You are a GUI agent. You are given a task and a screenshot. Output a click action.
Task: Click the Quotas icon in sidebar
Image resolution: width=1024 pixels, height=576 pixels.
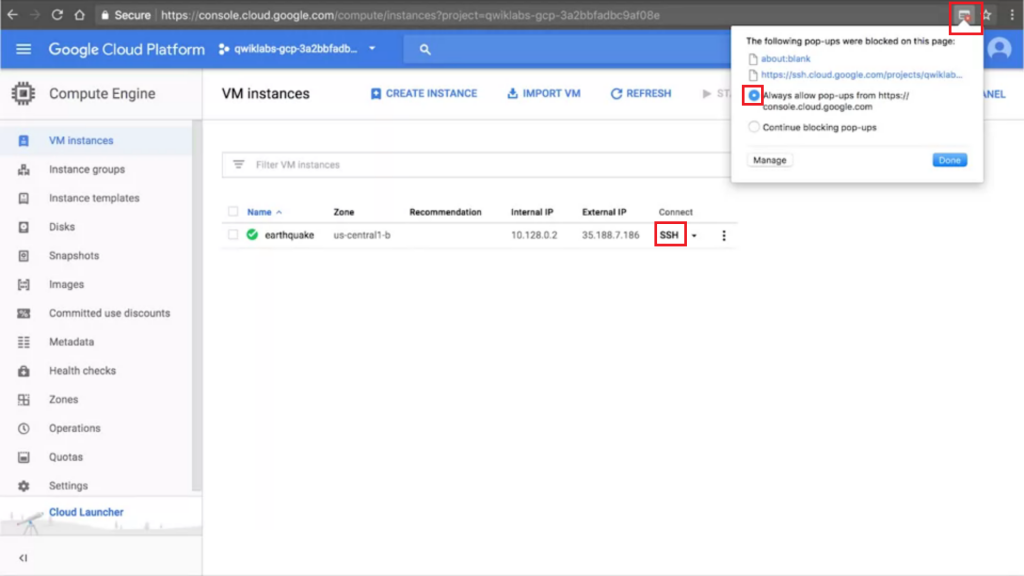[24, 457]
